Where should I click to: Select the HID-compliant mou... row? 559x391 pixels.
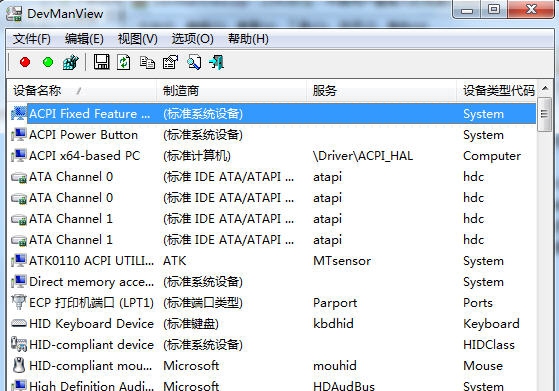pos(272,365)
